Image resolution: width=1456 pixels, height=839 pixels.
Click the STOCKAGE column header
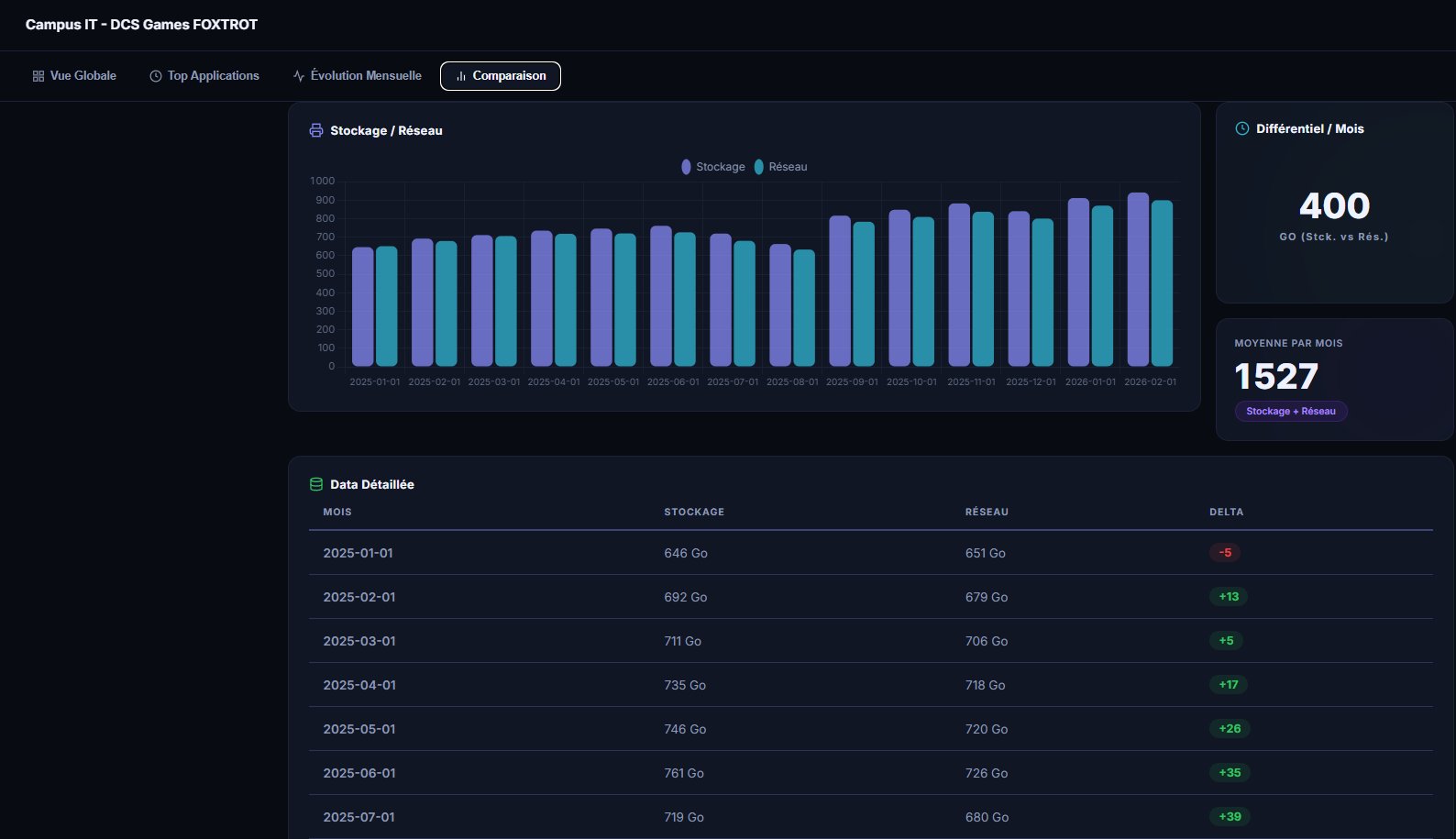(x=694, y=512)
